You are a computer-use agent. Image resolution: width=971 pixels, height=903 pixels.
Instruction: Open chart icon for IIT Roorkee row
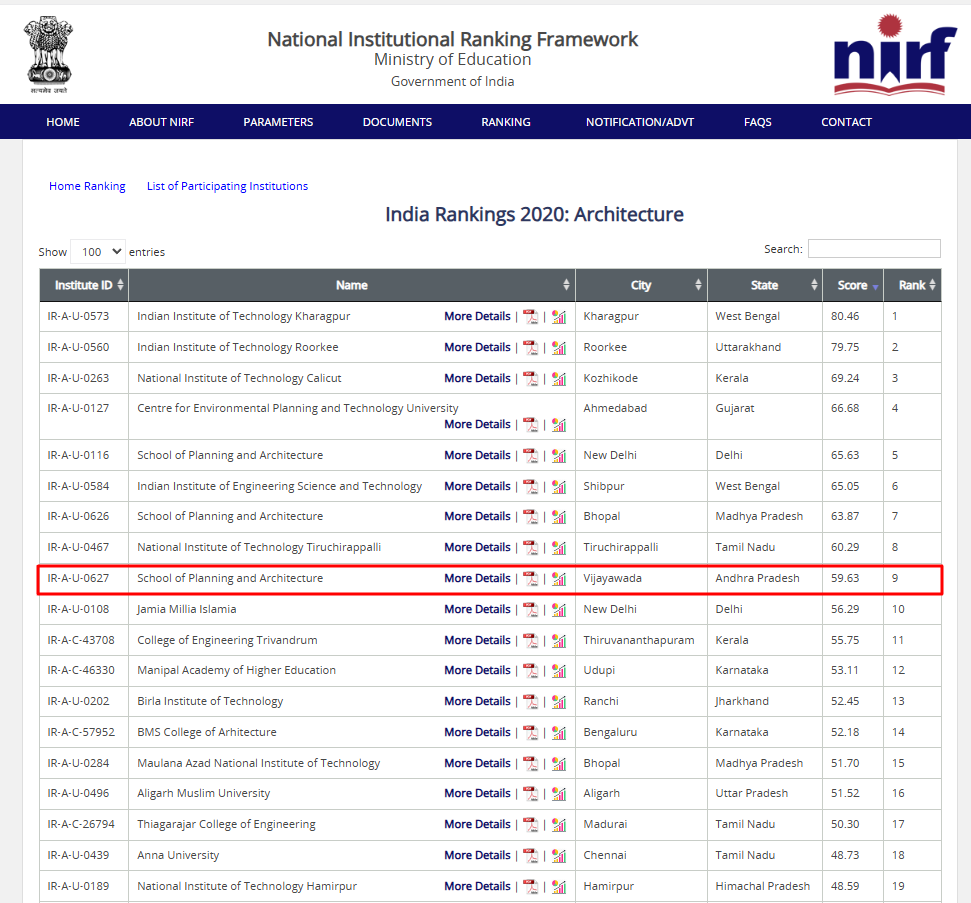[559, 347]
